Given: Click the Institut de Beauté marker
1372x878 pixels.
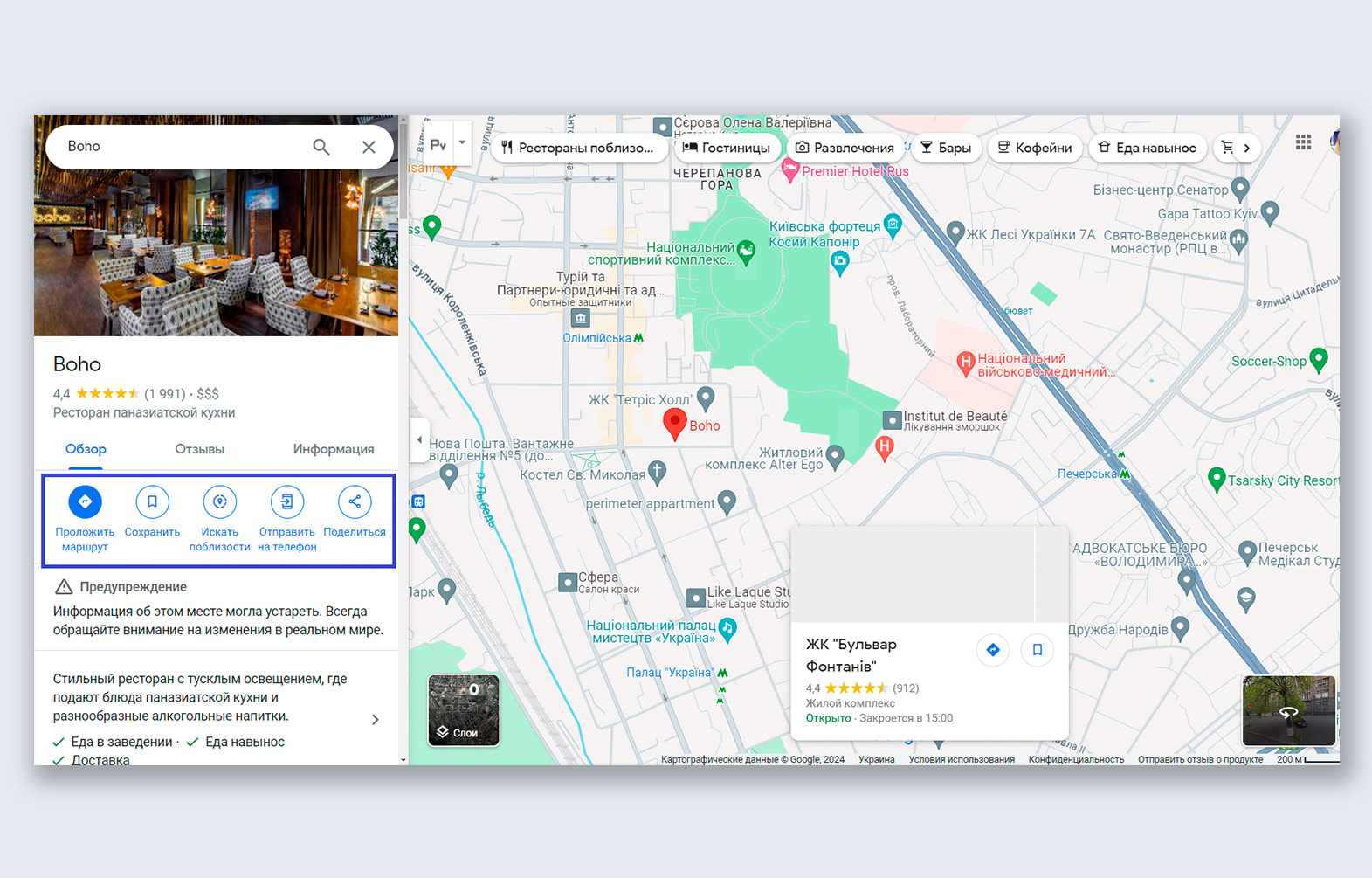Looking at the screenshot, I should pyautogui.click(x=892, y=420).
